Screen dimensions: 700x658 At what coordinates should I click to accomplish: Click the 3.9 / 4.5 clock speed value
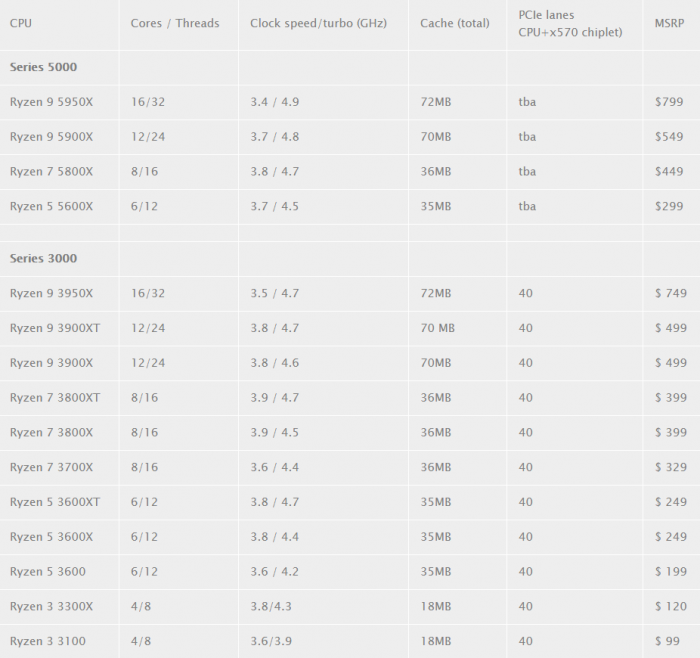point(275,433)
